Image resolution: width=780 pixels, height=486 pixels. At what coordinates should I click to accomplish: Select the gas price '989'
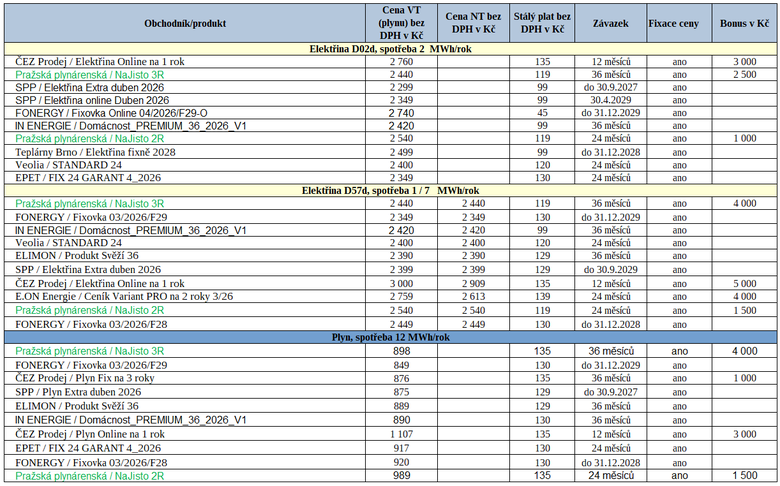point(401,476)
